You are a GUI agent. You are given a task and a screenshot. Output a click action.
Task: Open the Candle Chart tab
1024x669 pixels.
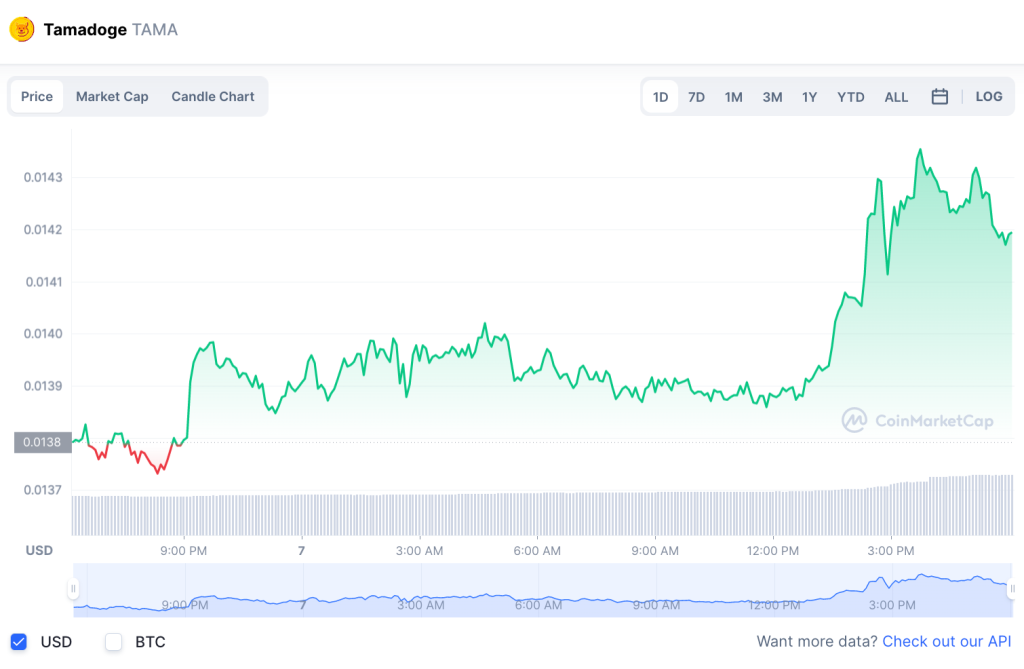[213, 97]
